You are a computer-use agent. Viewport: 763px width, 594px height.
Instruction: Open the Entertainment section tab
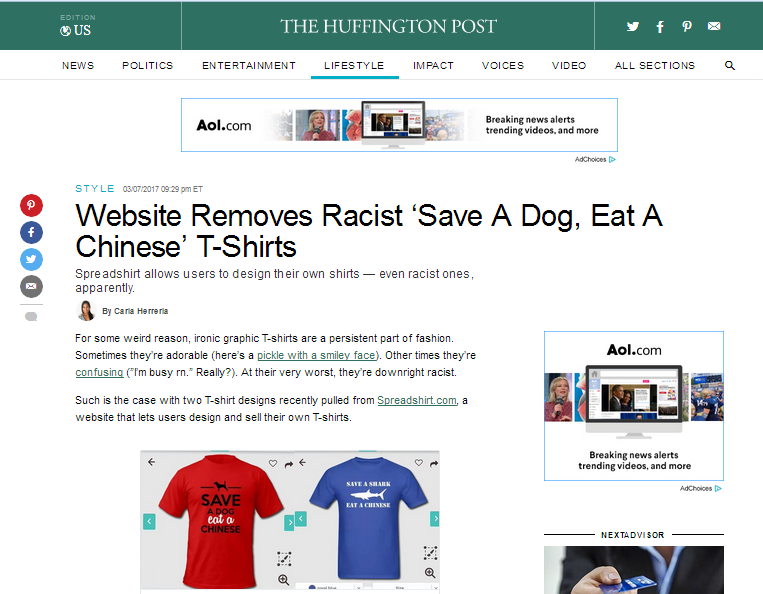click(249, 66)
